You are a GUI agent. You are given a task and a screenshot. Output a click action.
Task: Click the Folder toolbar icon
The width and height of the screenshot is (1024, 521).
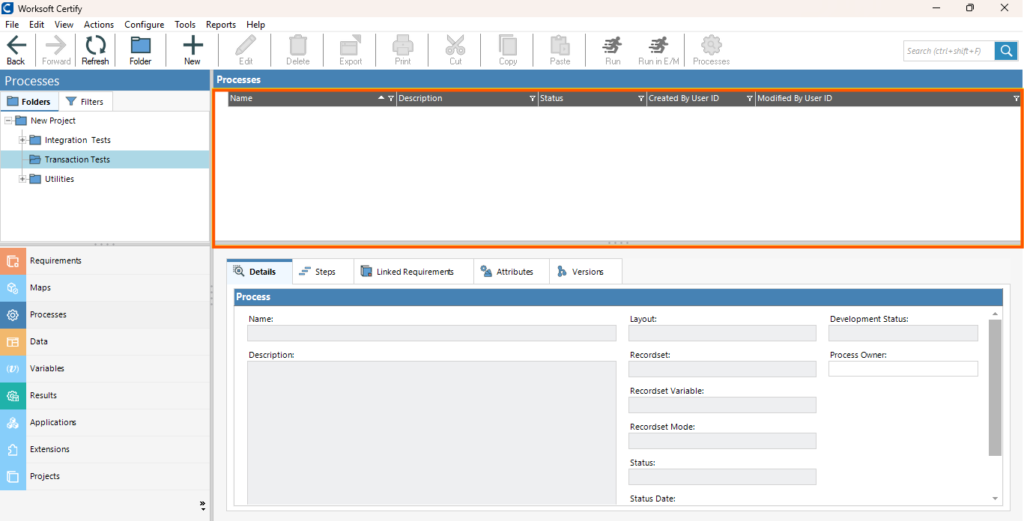(140, 50)
